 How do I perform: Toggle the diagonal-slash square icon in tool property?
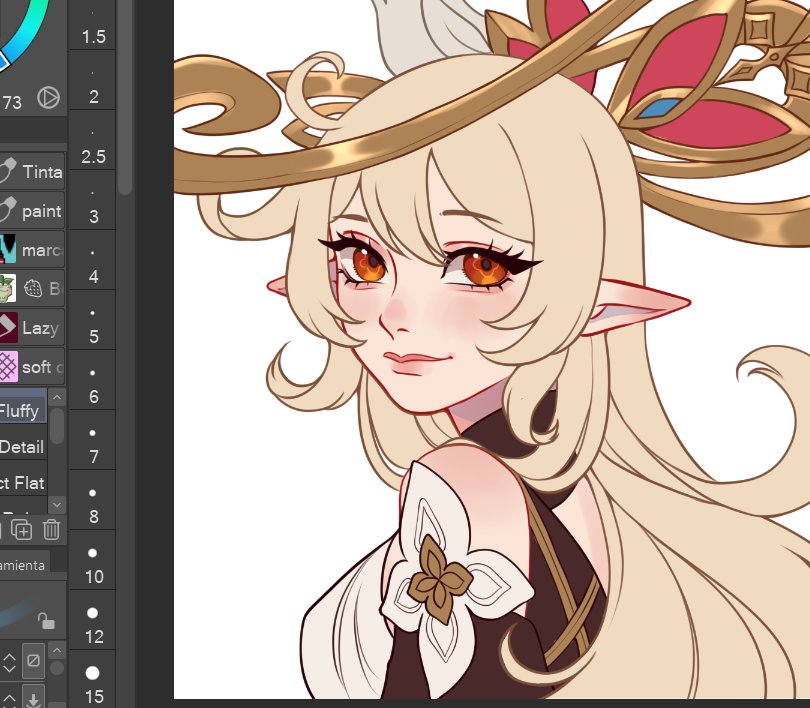pos(33,660)
